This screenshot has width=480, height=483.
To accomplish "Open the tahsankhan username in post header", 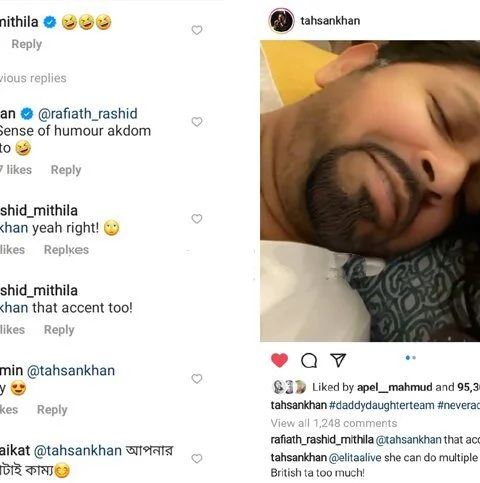I will click(330, 21).
